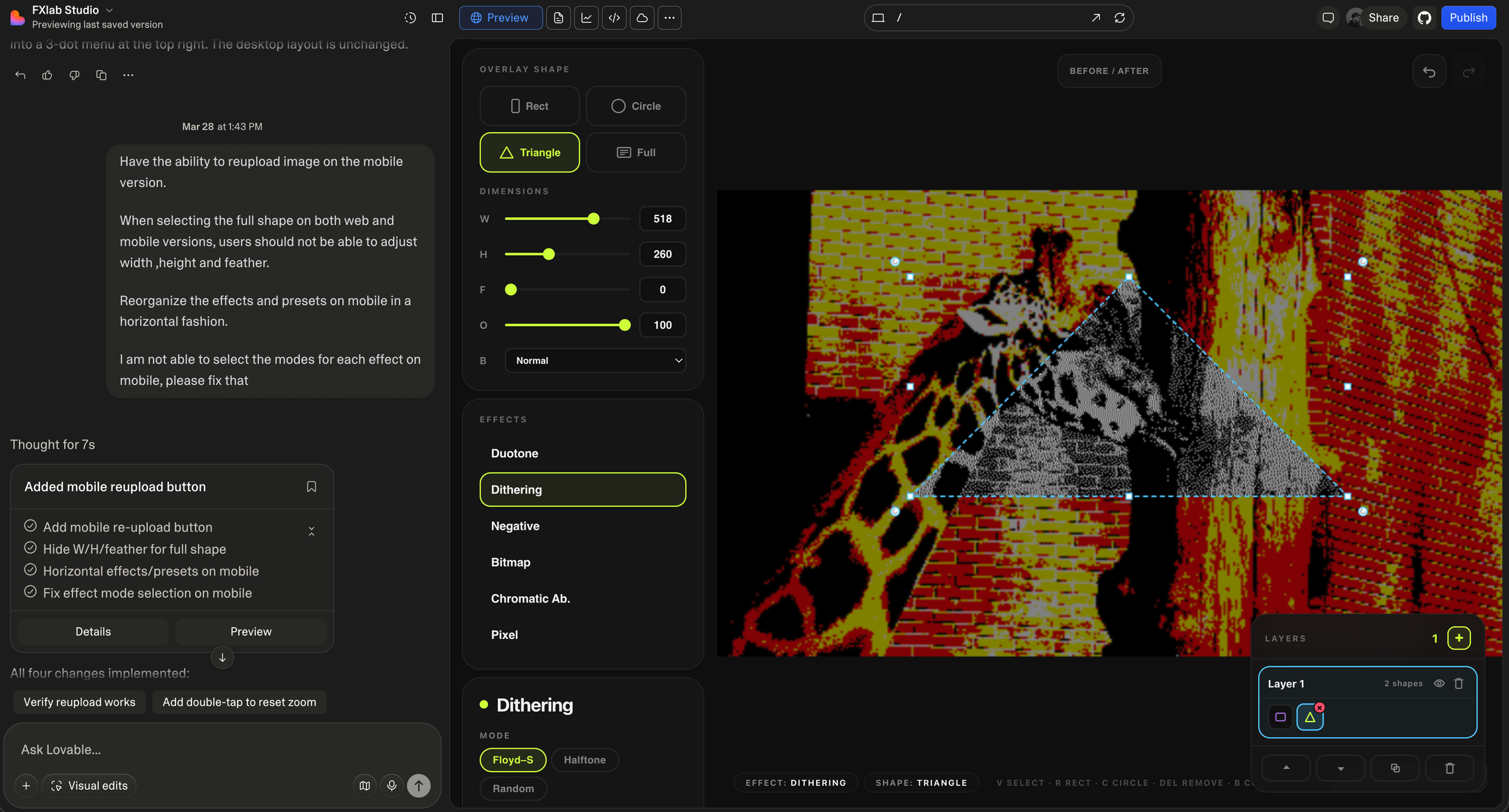The width and height of the screenshot is (1509, 812).
Task: Select the Negative effect
Action: (515, 526)
